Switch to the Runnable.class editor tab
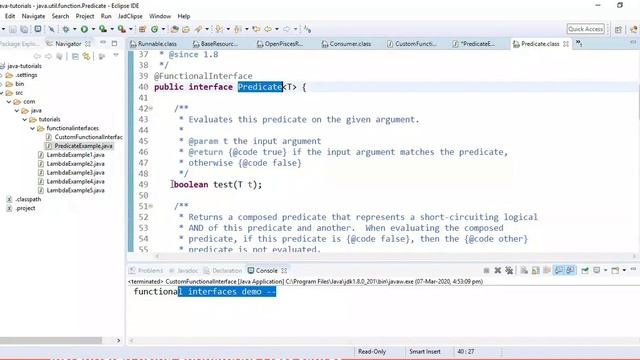This screenshot has width=640, height=360. coord(153,44)
